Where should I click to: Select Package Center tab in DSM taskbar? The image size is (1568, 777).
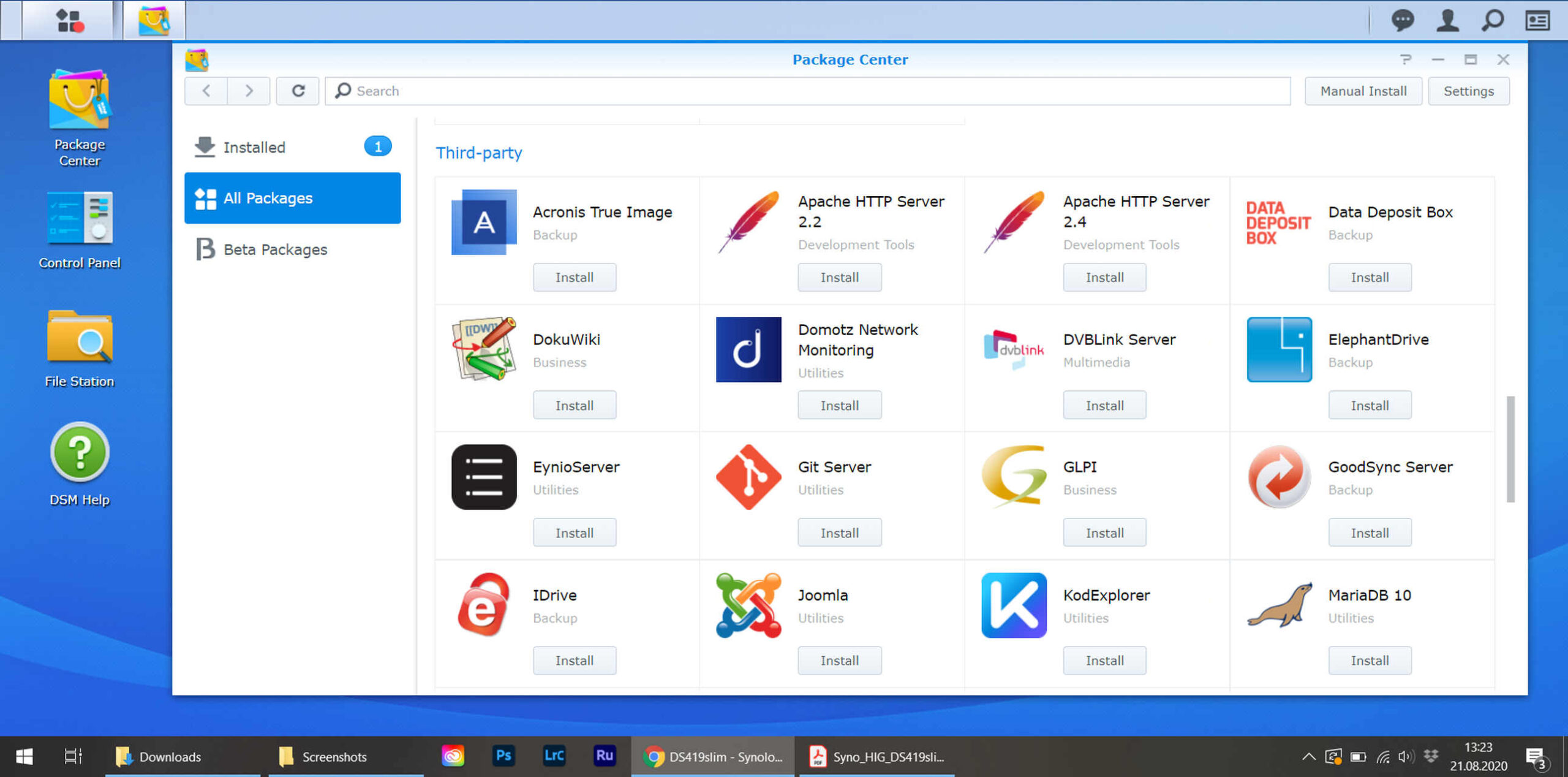click(x=154, y=20)
